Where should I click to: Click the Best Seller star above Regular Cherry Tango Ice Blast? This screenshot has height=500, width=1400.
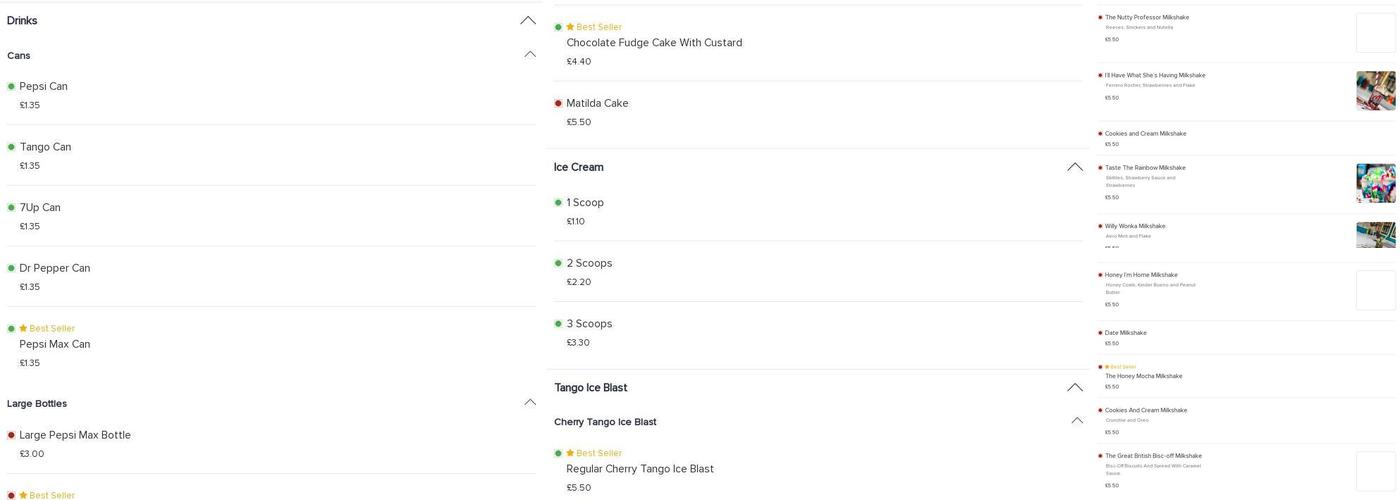(x=570, y=453)
